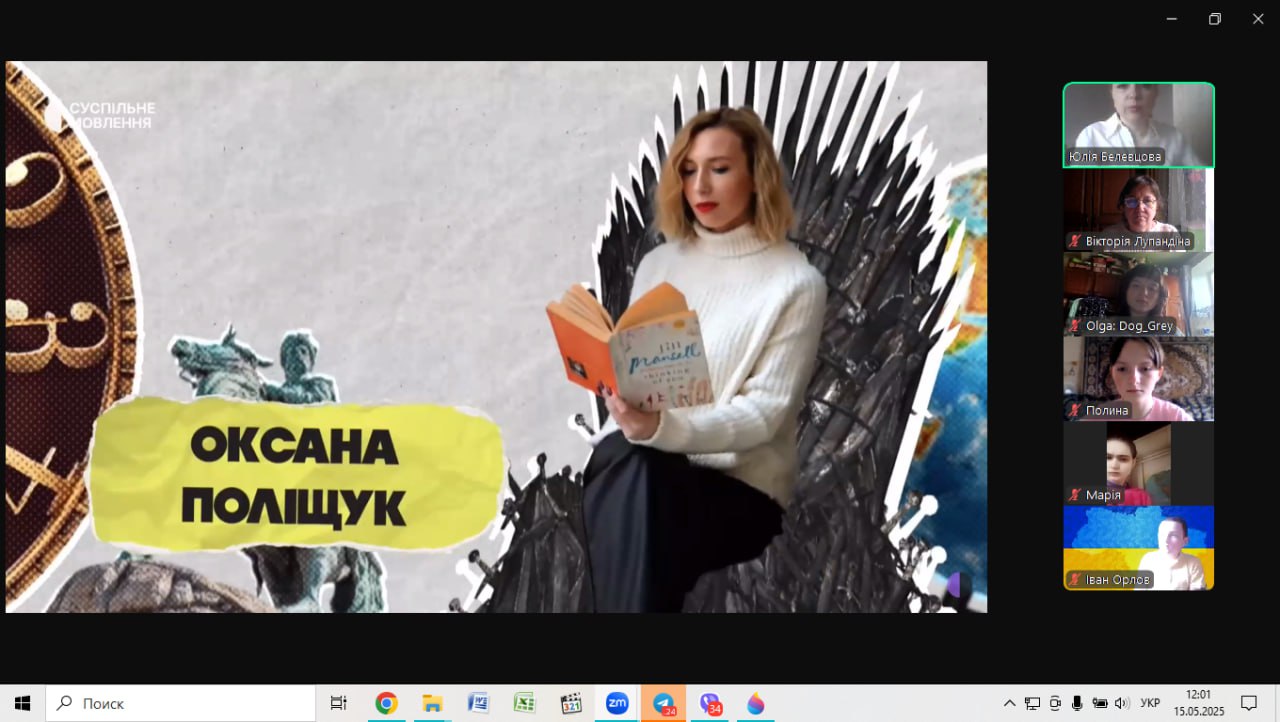Click the name label Юлія Белевцова
The image size is (1280, 722).
(1115, 157)
